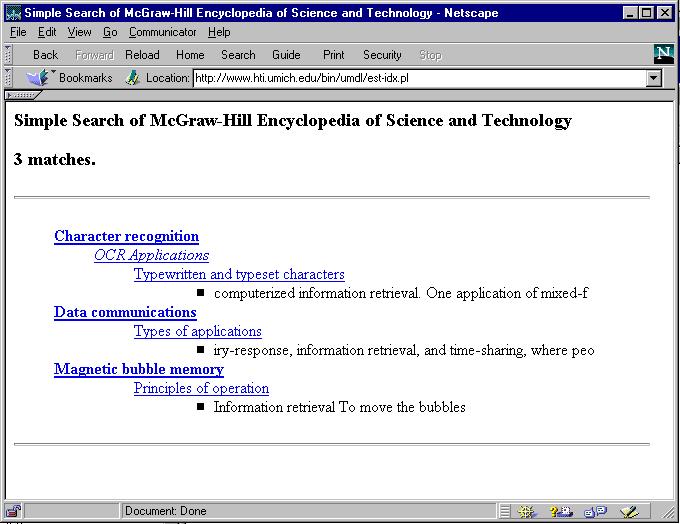Image resolution: width=680 pixels, height=524 pixels.
Task: Click the 'Simple Search of McGraw-Hill' page heading
Action: [x=293, y=121]
